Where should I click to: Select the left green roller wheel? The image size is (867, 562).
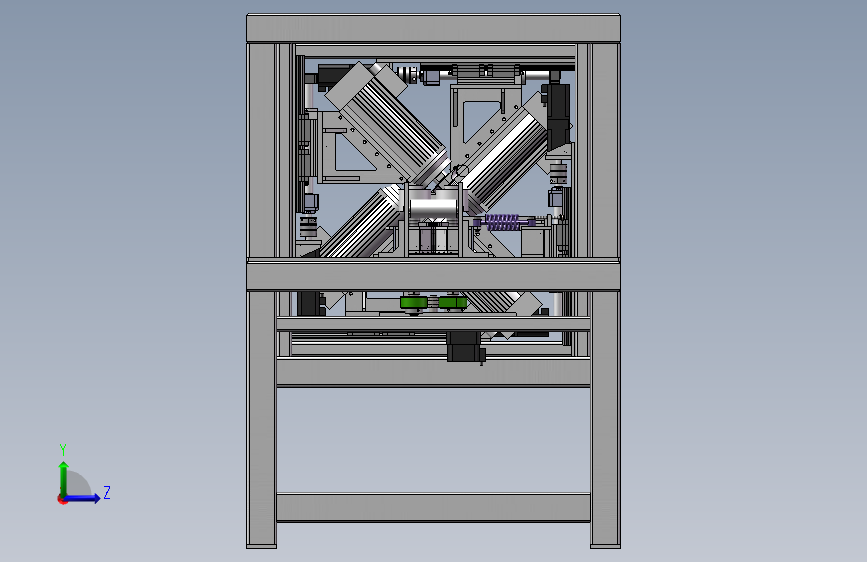414,303
